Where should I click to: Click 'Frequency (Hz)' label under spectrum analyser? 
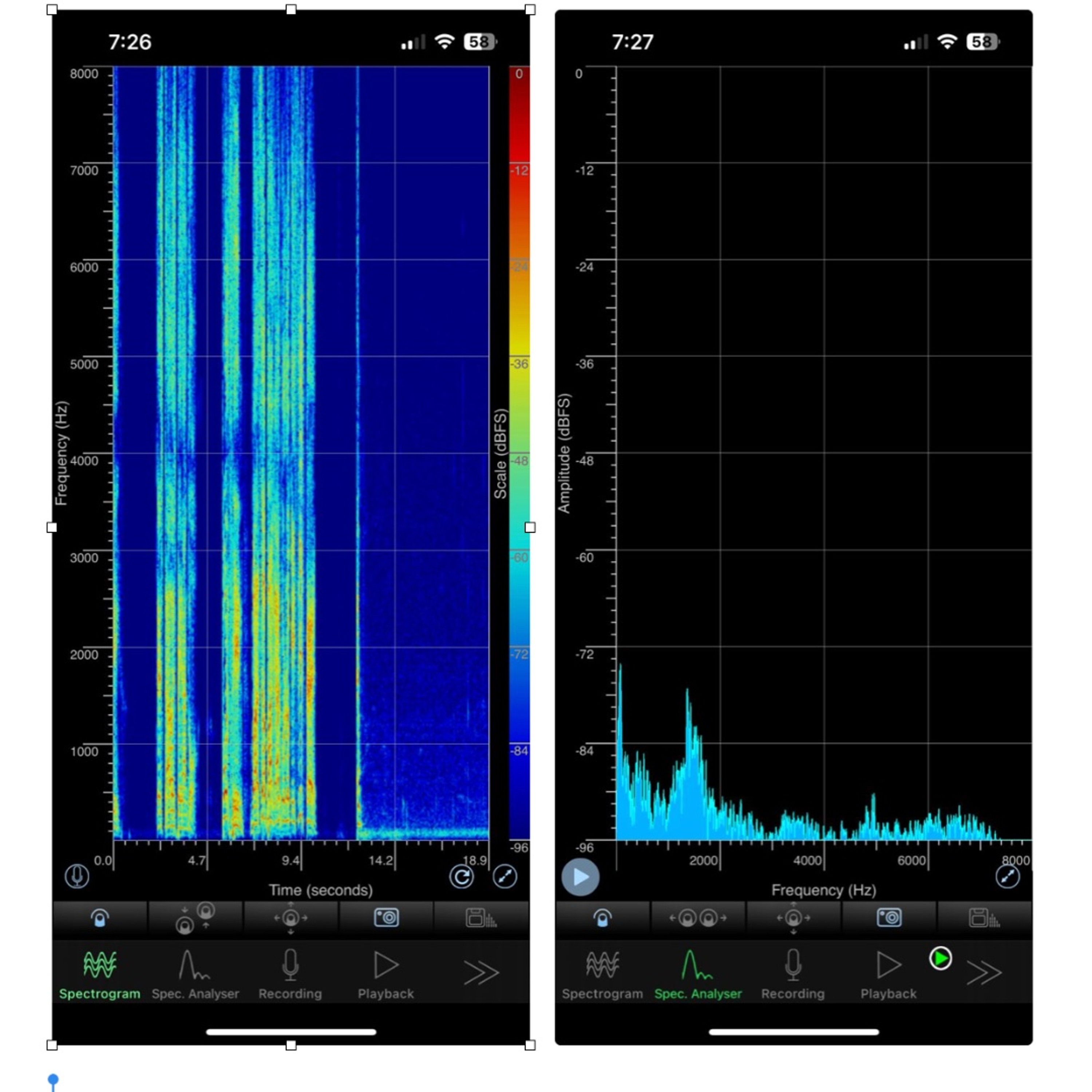tap(823, 890)
